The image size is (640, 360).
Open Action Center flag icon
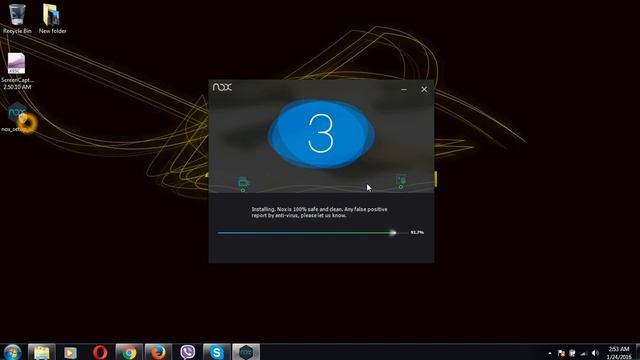[561, 353]
